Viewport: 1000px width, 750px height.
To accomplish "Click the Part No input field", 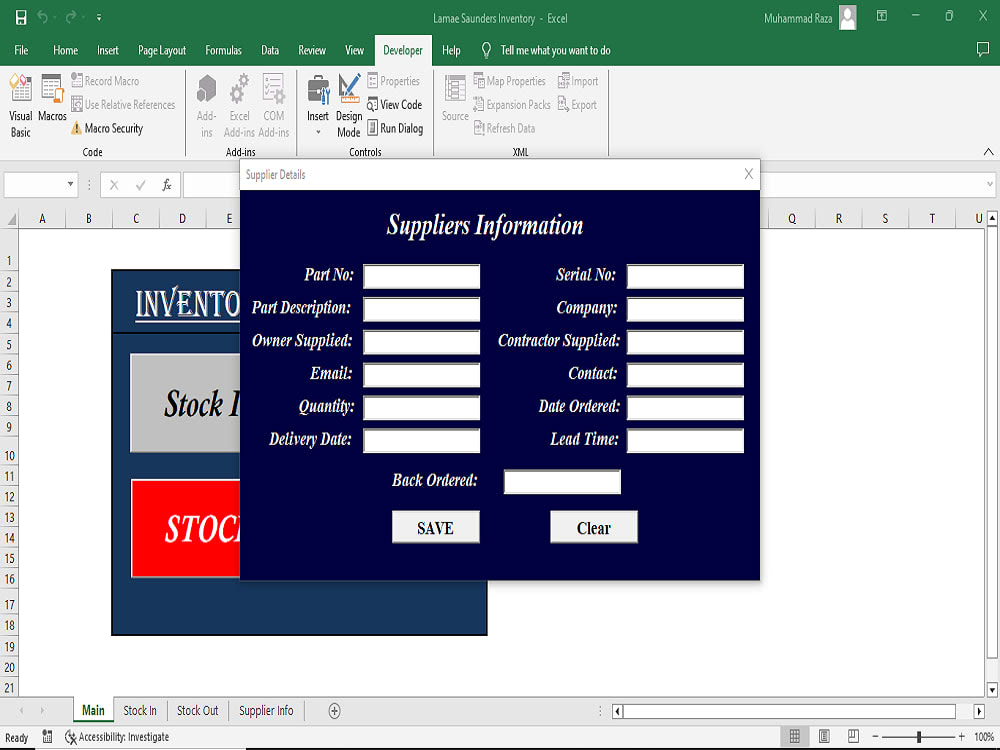I will [x=421, y=276].
